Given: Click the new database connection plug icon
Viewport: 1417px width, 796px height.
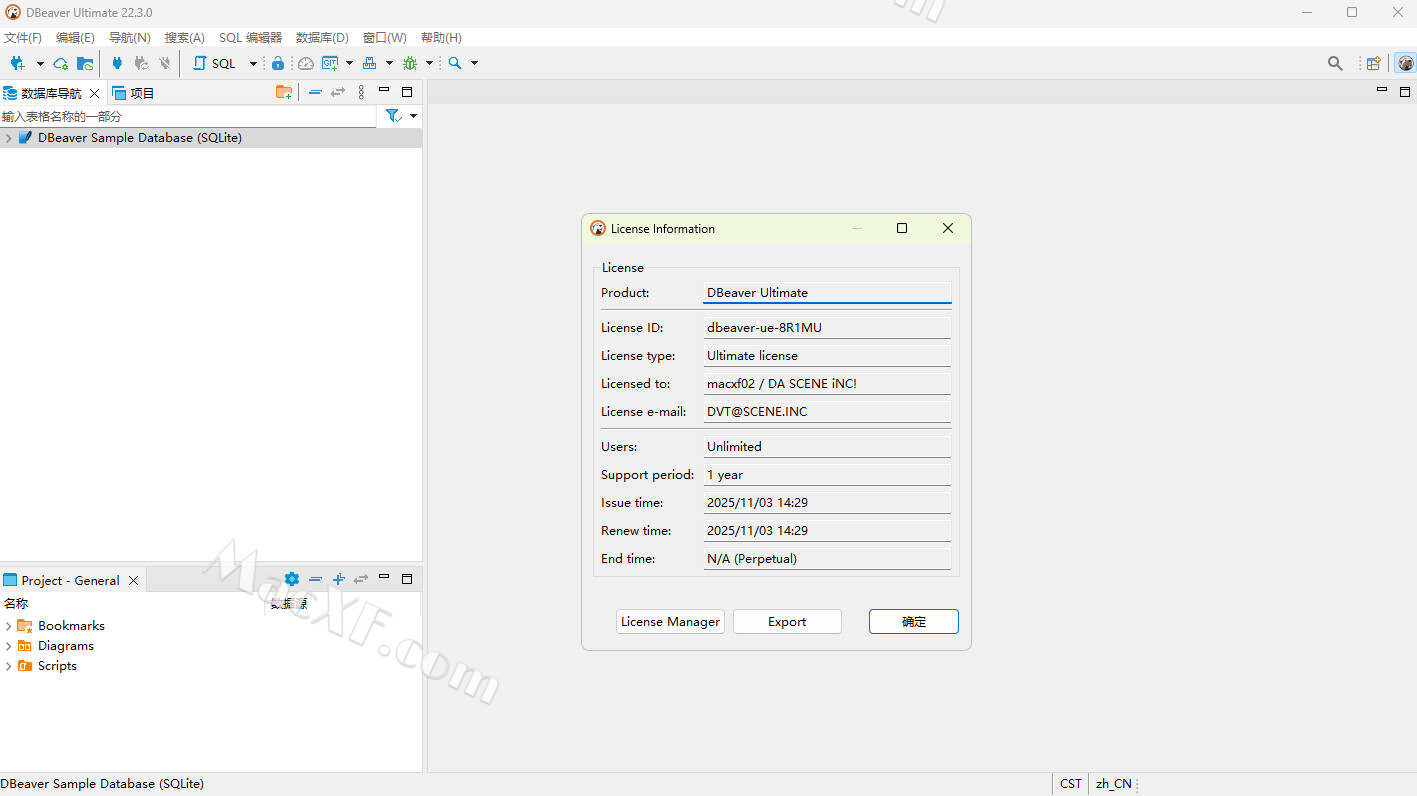Looking at the screenshot, I should point(17,63).
